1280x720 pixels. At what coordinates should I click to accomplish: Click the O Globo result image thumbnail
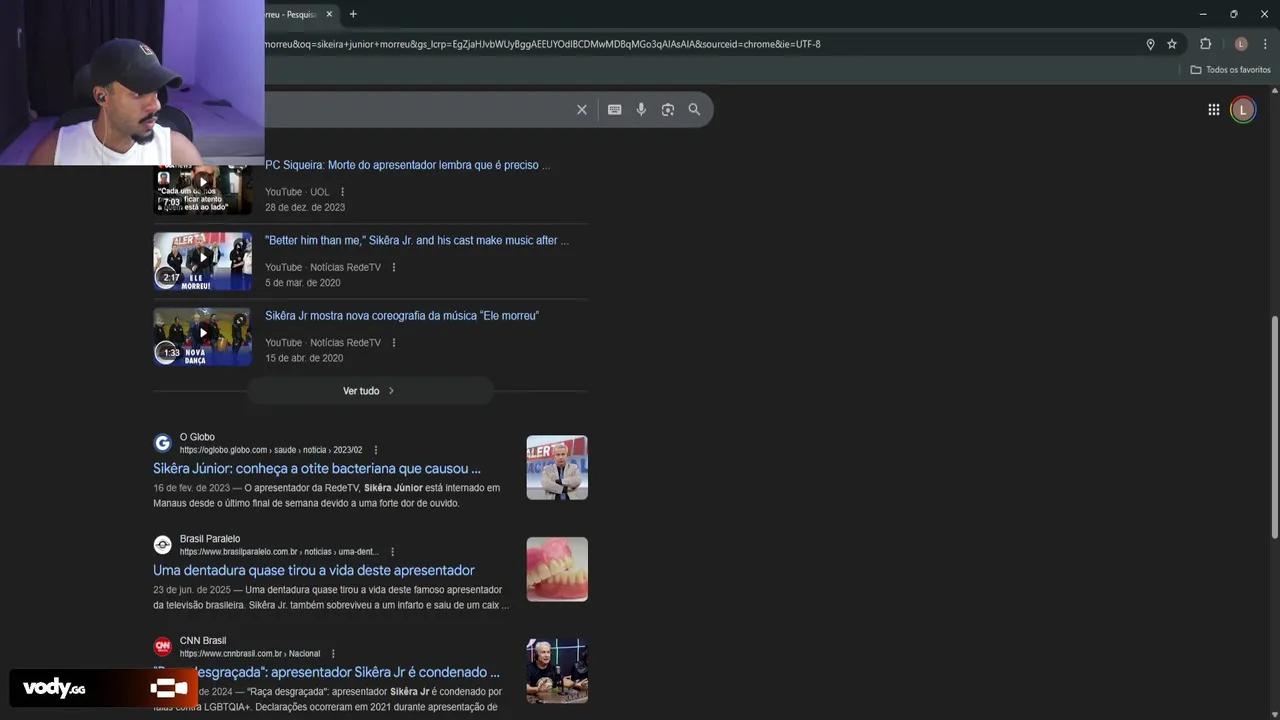557,467
